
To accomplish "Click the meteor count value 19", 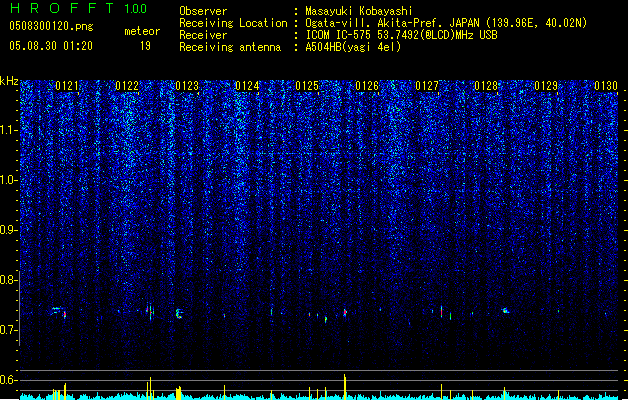I will tap(145, 46).
